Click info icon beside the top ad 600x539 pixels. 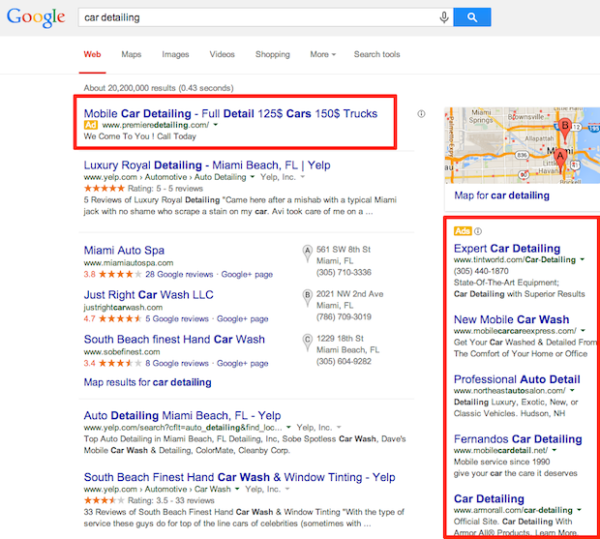(421, 114)
